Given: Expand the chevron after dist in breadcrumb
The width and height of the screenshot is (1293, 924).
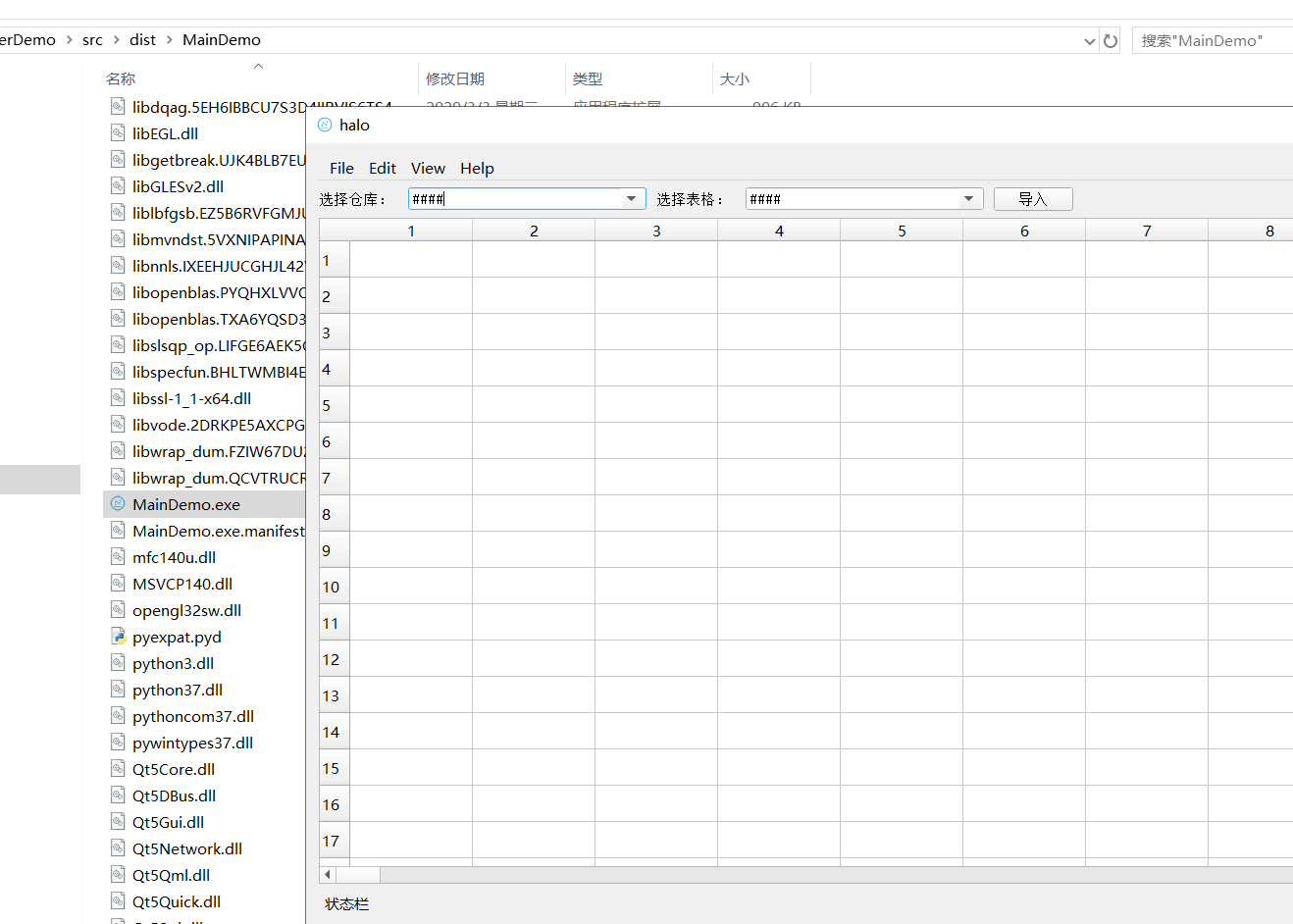Looking at the screenshot, I should tap(169, 40).
